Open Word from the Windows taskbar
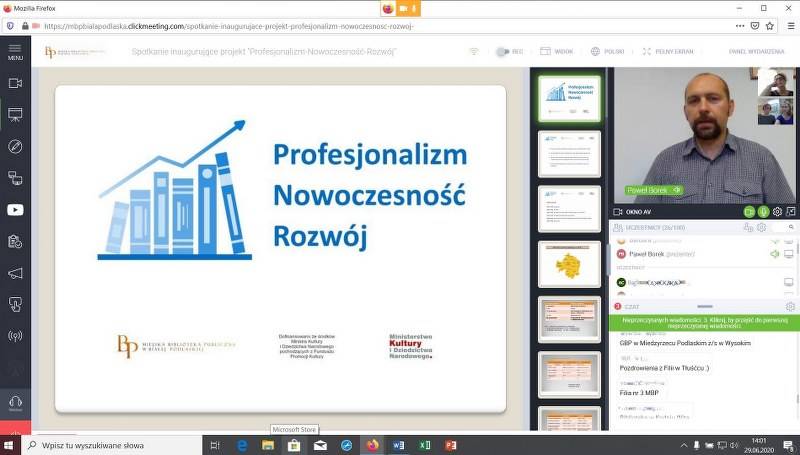The height and width of the screenshot is (455, 800). pos(399,445)
